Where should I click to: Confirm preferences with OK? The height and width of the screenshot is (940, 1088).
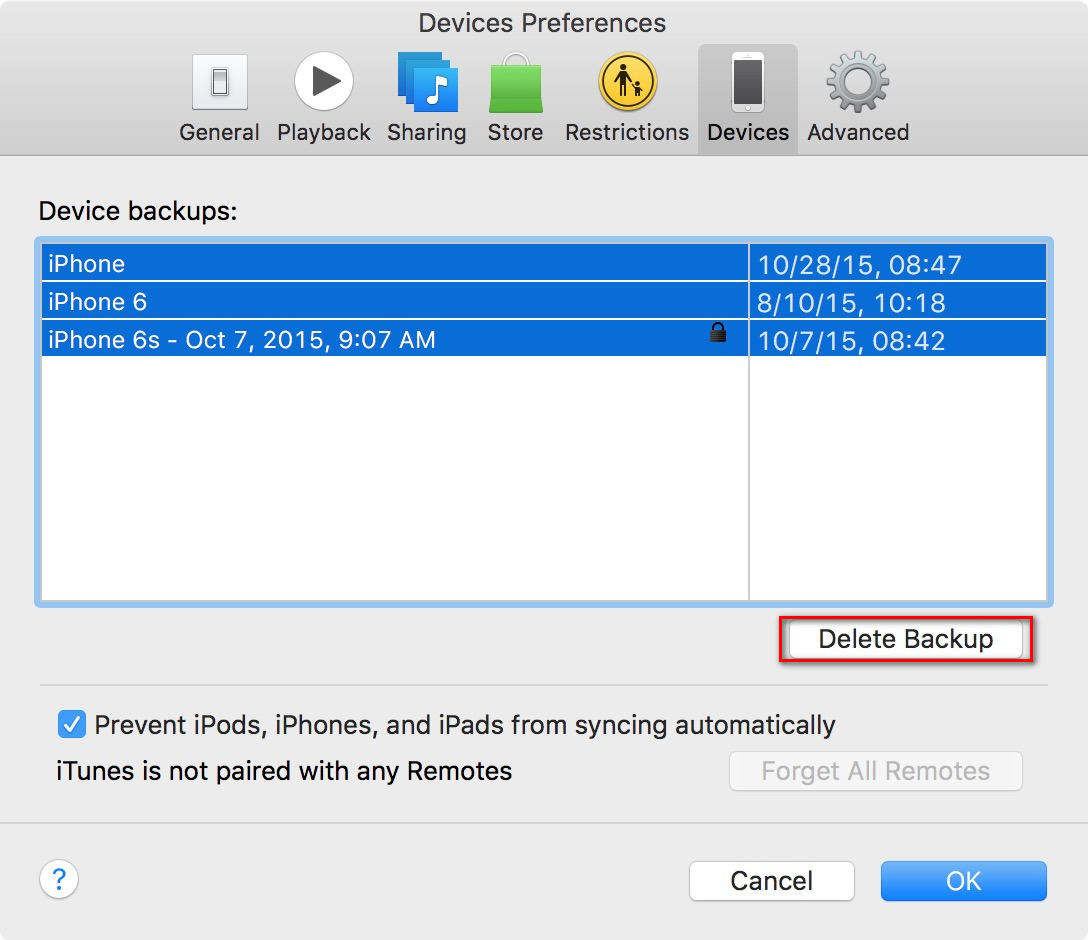coord(963,881)
